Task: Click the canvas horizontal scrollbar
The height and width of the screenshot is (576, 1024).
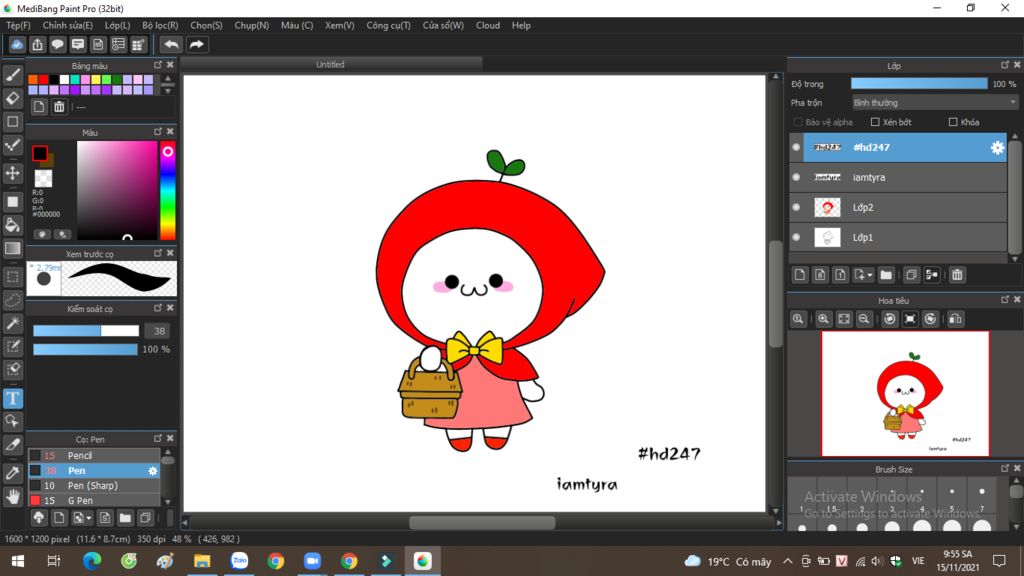Action: click(x=482, y=522)
